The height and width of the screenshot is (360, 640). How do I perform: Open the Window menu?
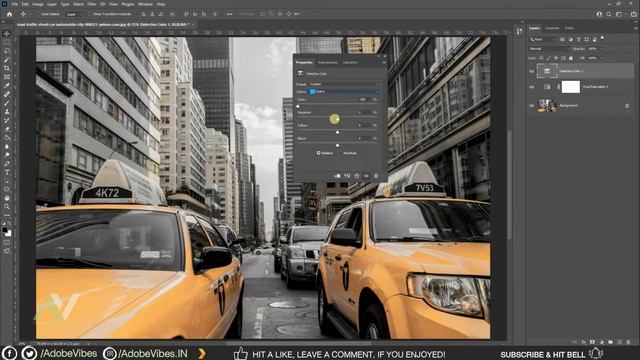(145, 4)
